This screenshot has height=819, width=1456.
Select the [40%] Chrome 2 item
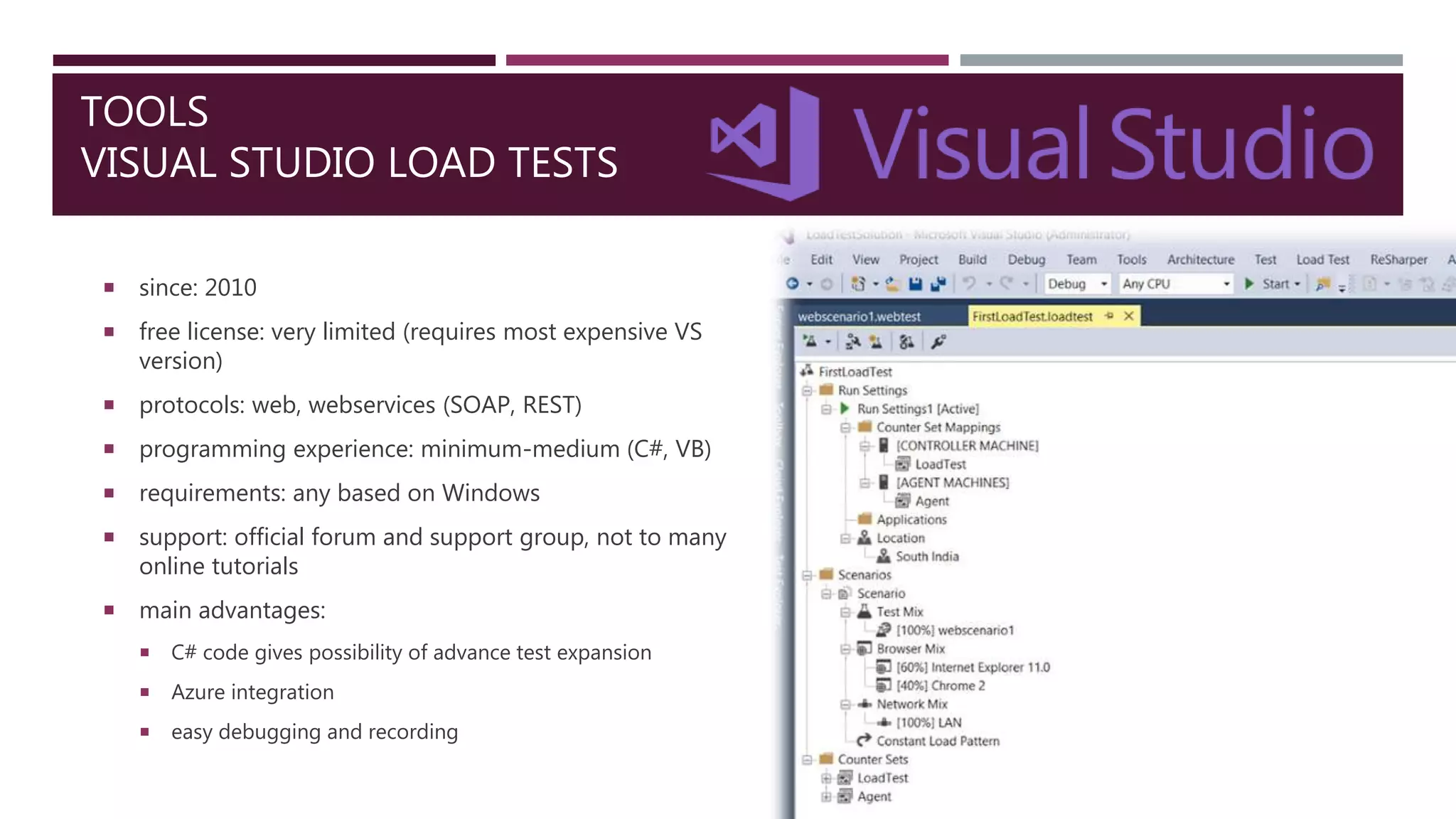941,686
